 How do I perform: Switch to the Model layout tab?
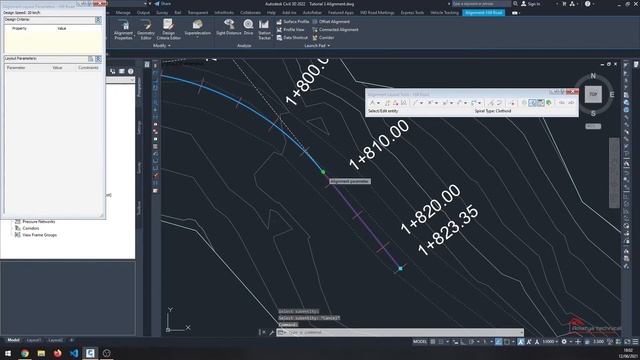click(13, 340)
